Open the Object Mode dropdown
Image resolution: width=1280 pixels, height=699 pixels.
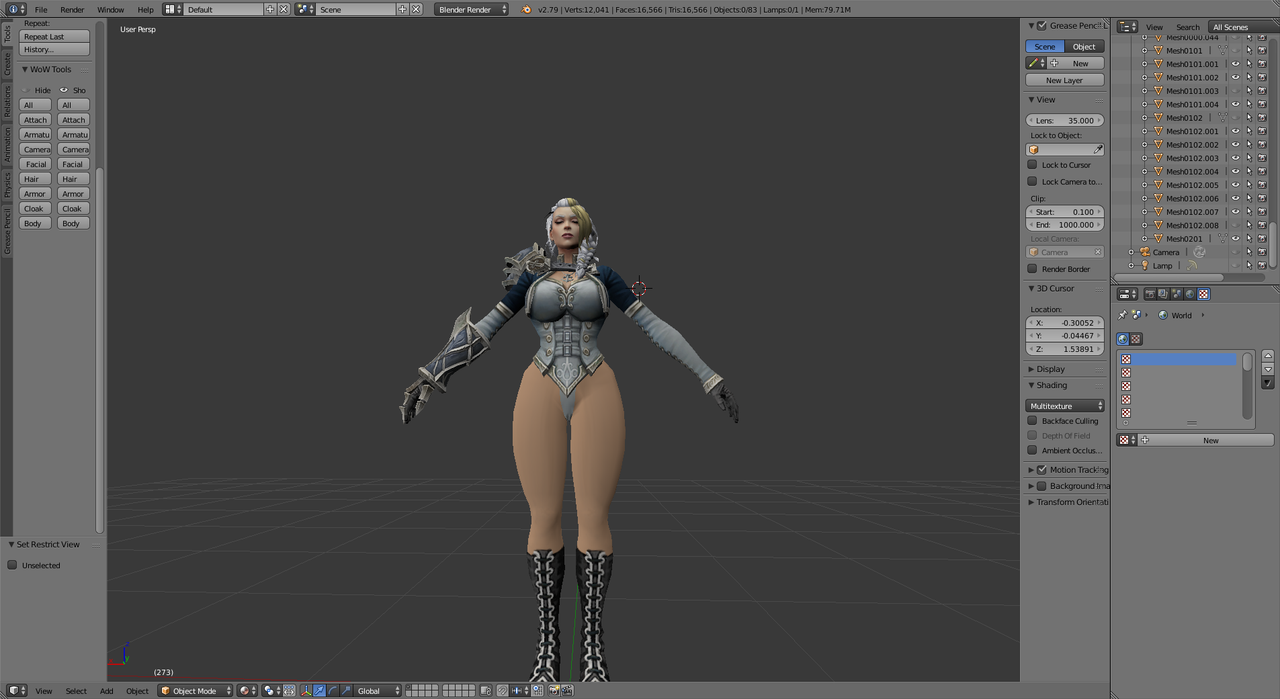(x=195, y=691)
